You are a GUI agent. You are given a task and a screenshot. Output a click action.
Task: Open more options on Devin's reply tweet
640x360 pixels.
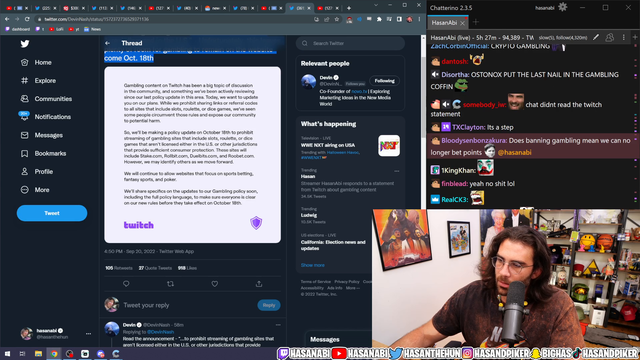[278, 325]
